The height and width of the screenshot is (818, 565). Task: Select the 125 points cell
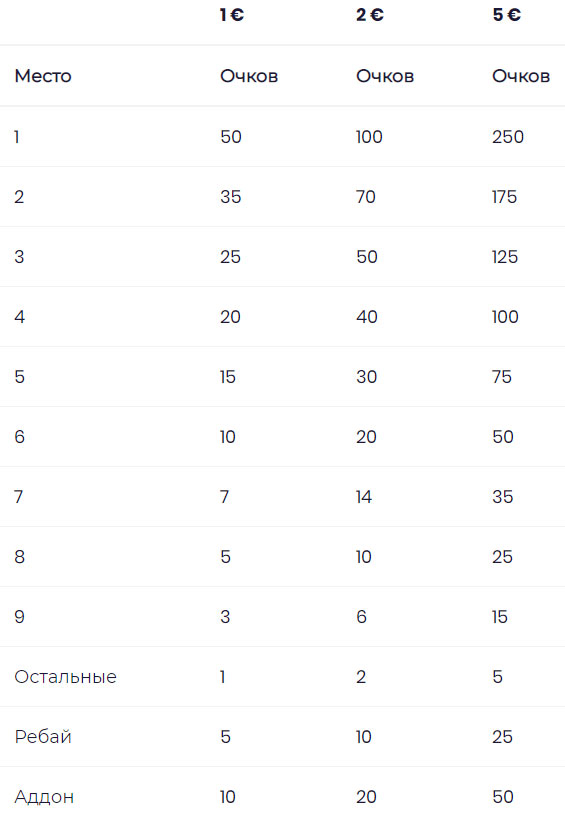point(504,257)
